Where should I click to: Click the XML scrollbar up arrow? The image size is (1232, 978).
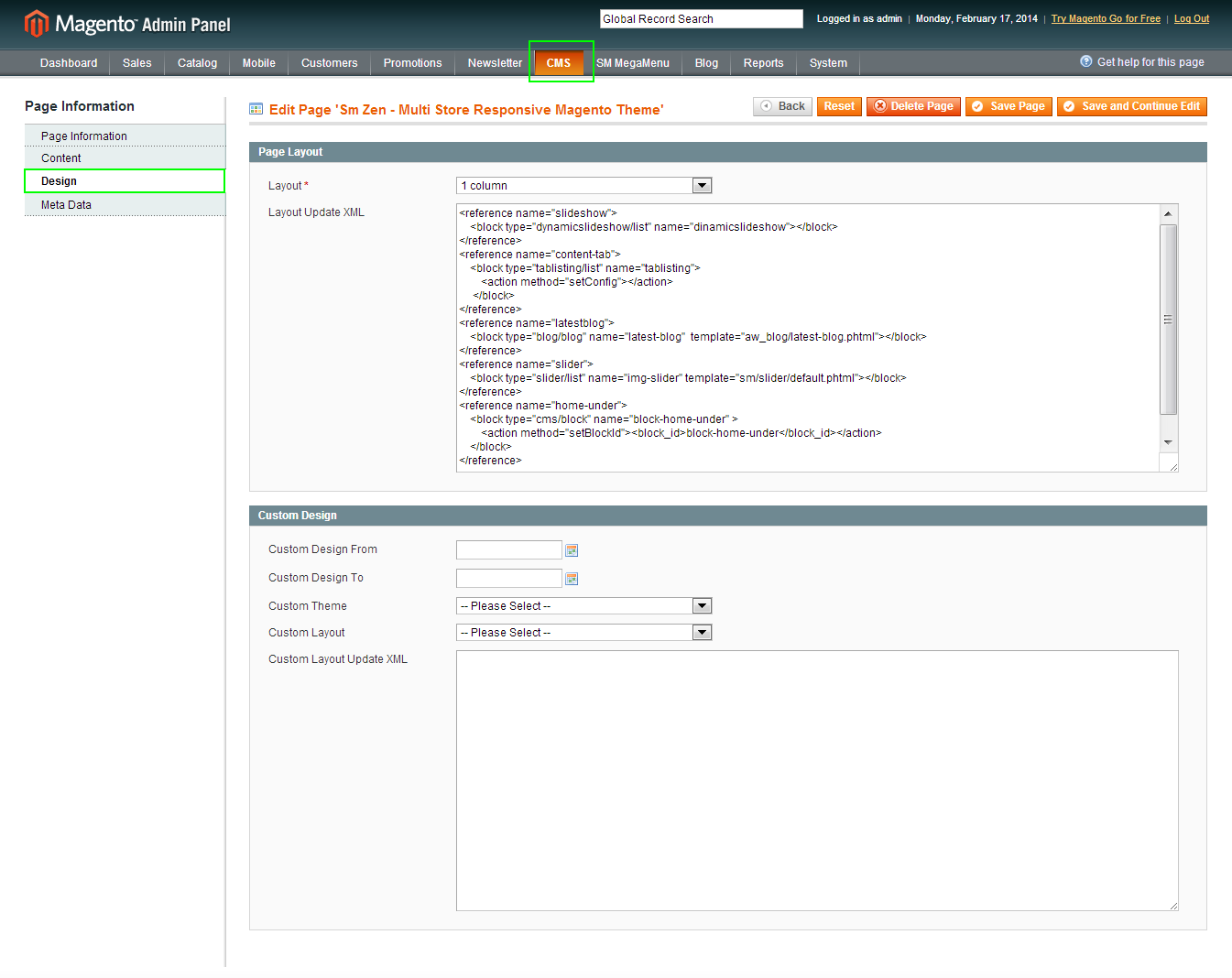(x=1168, y=213)
